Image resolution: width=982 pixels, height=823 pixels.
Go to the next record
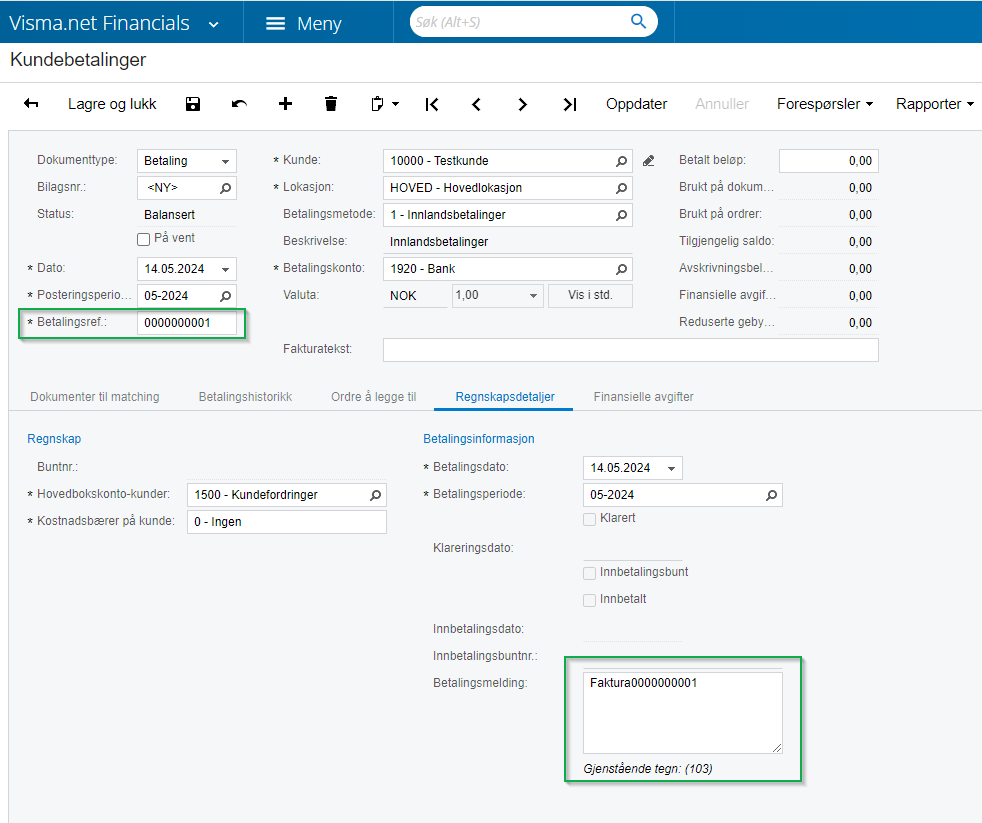(523, 103)
